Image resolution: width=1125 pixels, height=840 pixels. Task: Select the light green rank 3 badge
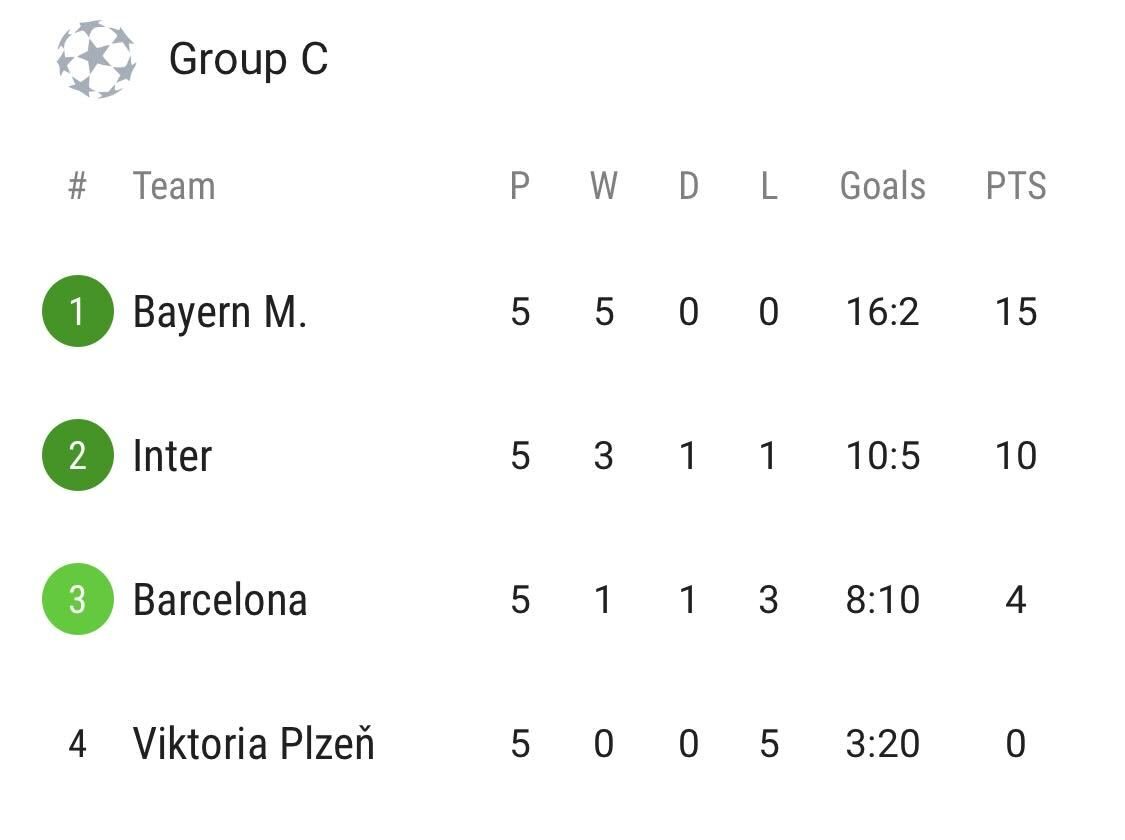pos(77,599)
